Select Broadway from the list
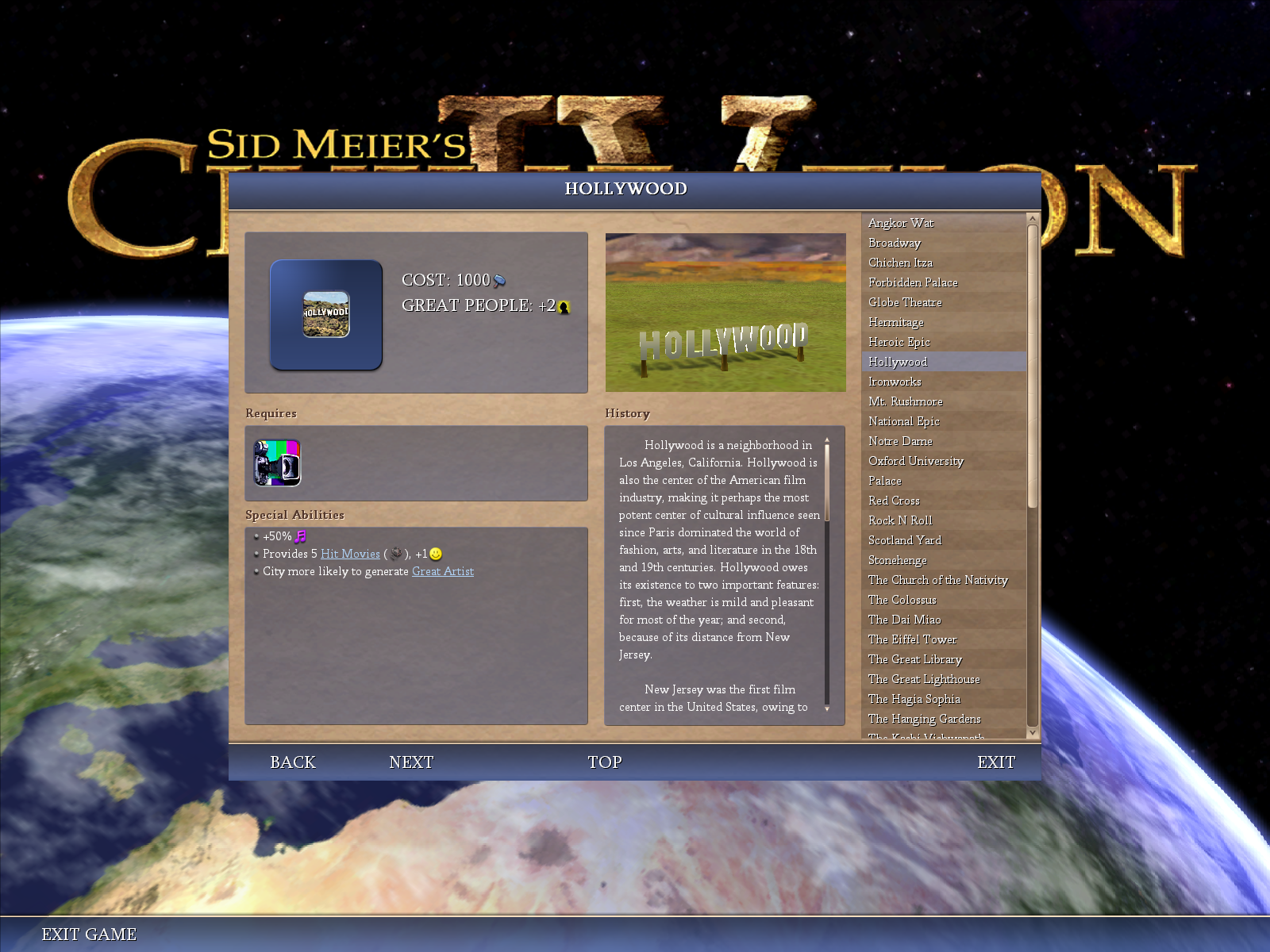 pyautogui.click(x=895, y=243)
